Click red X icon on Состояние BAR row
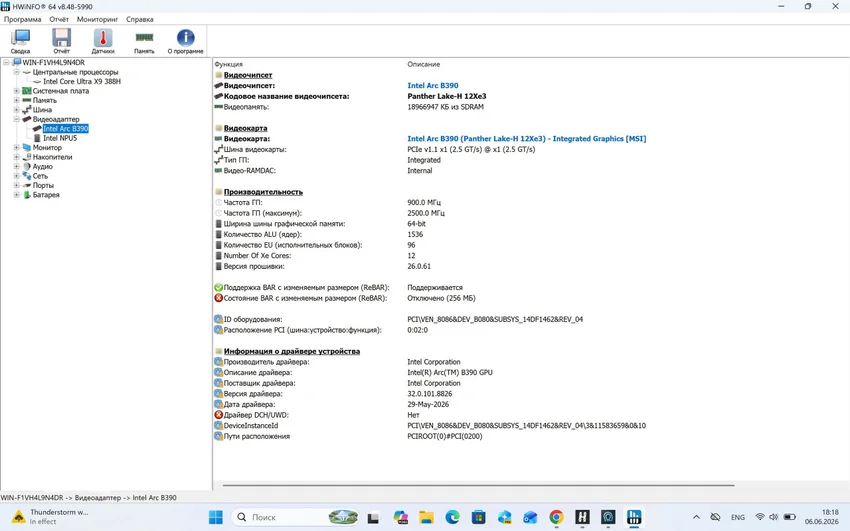 (218, 298)
